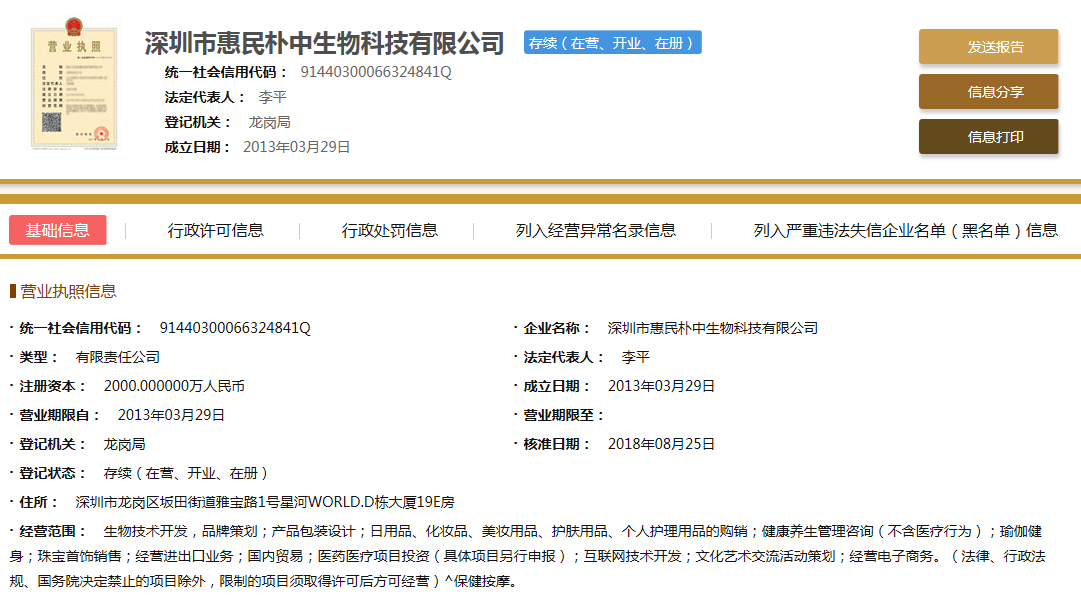Switch to the 行政许可信息 tab
Image resolution: width=1081 pixels, height=598 pixels.
[x=215, y=230]
